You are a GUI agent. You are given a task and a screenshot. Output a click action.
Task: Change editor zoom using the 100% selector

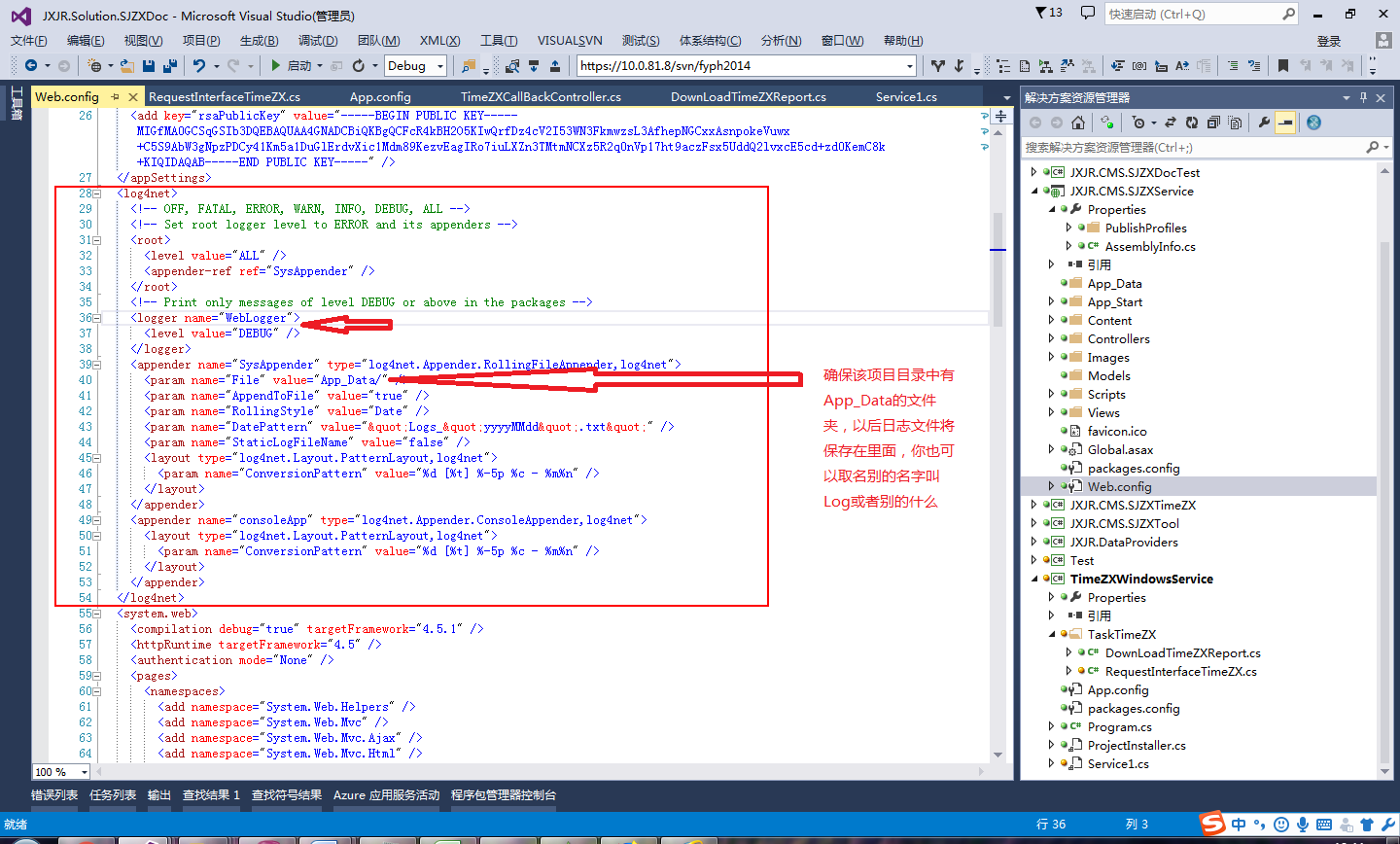[61, 771]
